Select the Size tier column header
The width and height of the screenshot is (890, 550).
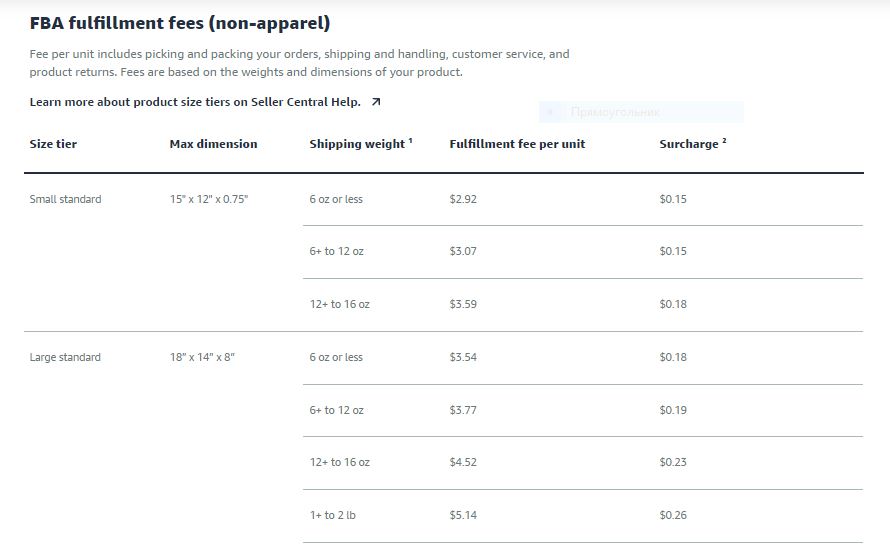click(53, 144)
